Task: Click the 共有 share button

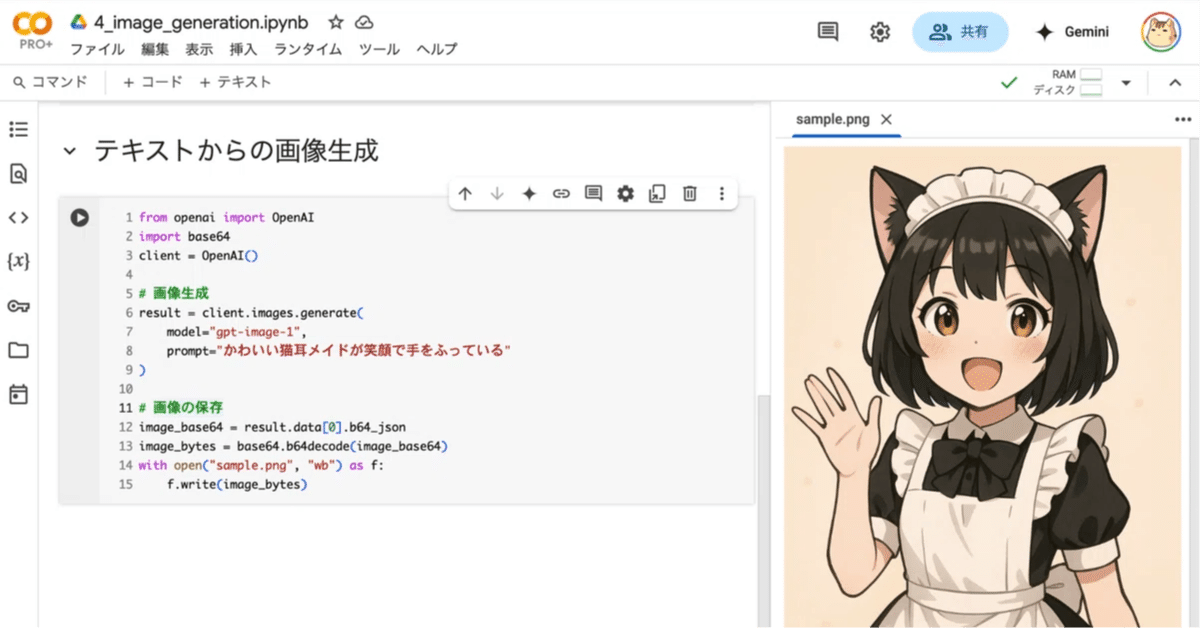Action: (x=960, y=32)
